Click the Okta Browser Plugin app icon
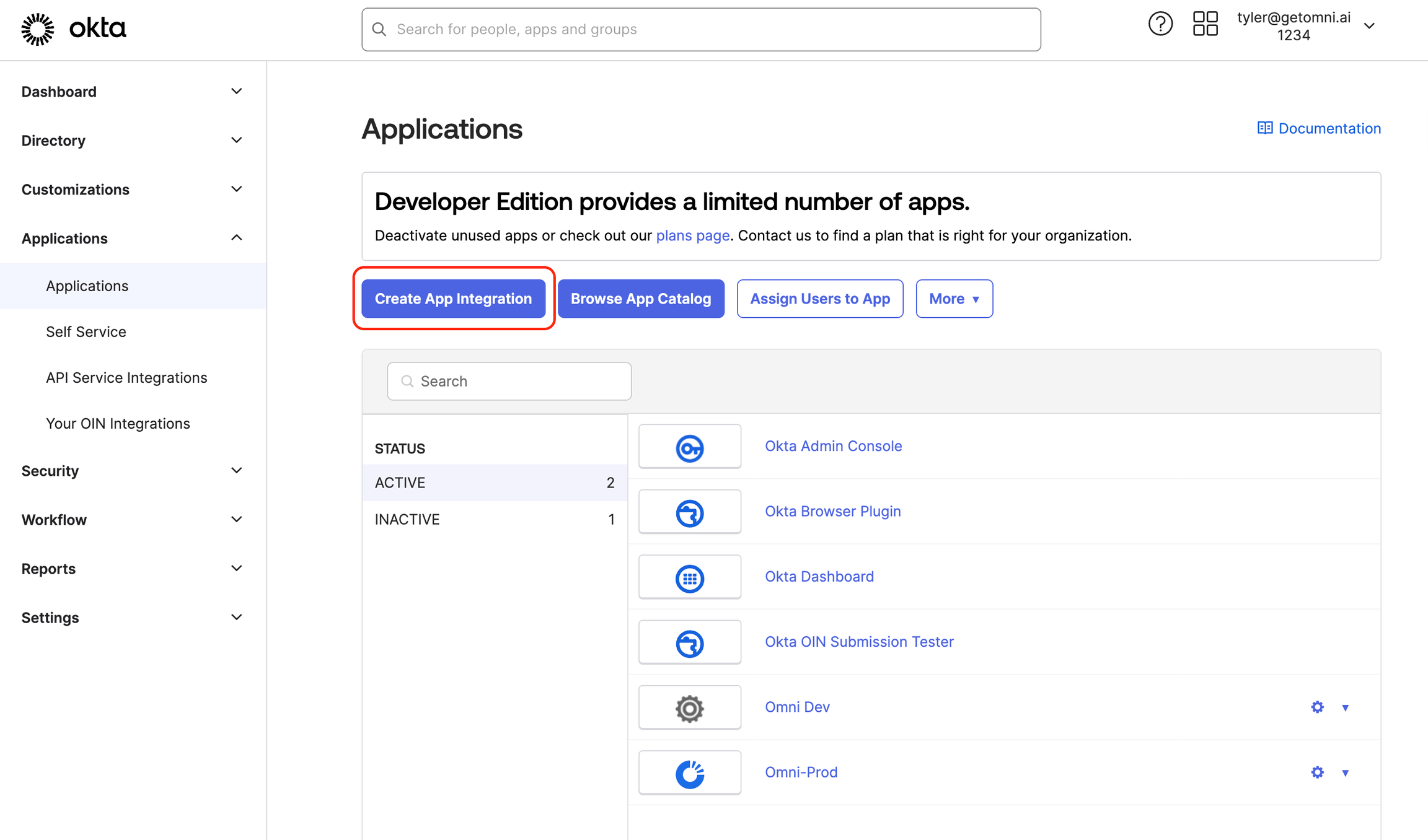This screenshot has height=840, width=1428. click(x=689, y=512)
